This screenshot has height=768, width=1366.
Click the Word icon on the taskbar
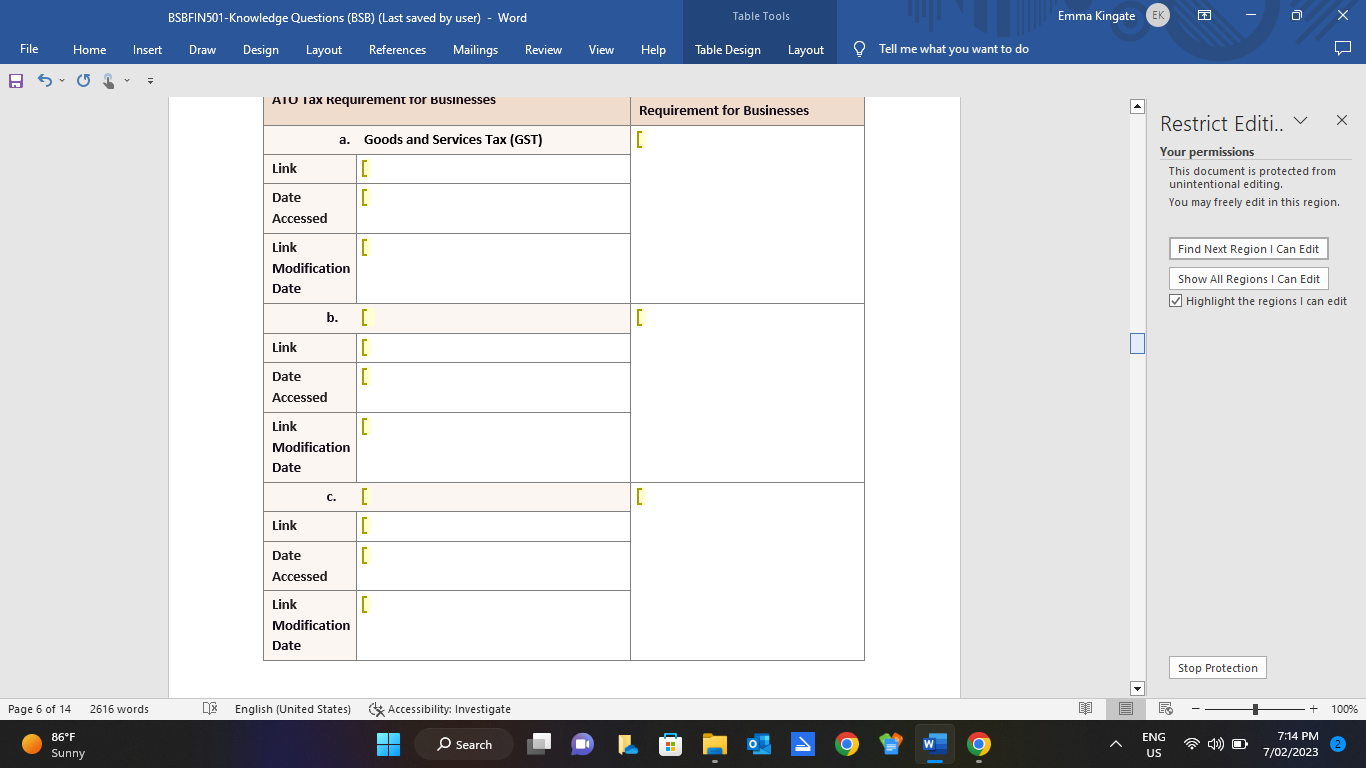pos(935,744)
